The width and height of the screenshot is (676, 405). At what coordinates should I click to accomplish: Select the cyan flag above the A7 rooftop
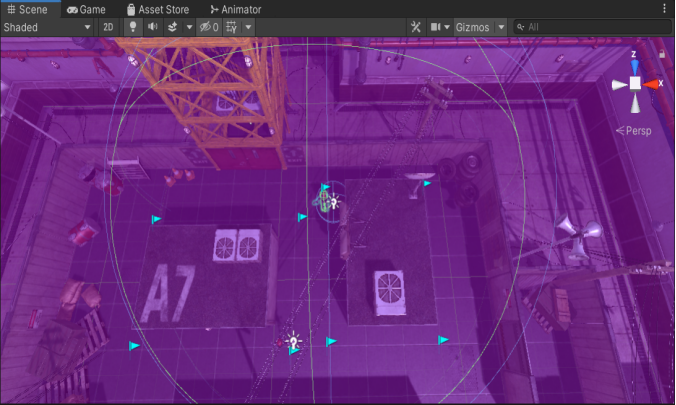[x=156, y=219]
